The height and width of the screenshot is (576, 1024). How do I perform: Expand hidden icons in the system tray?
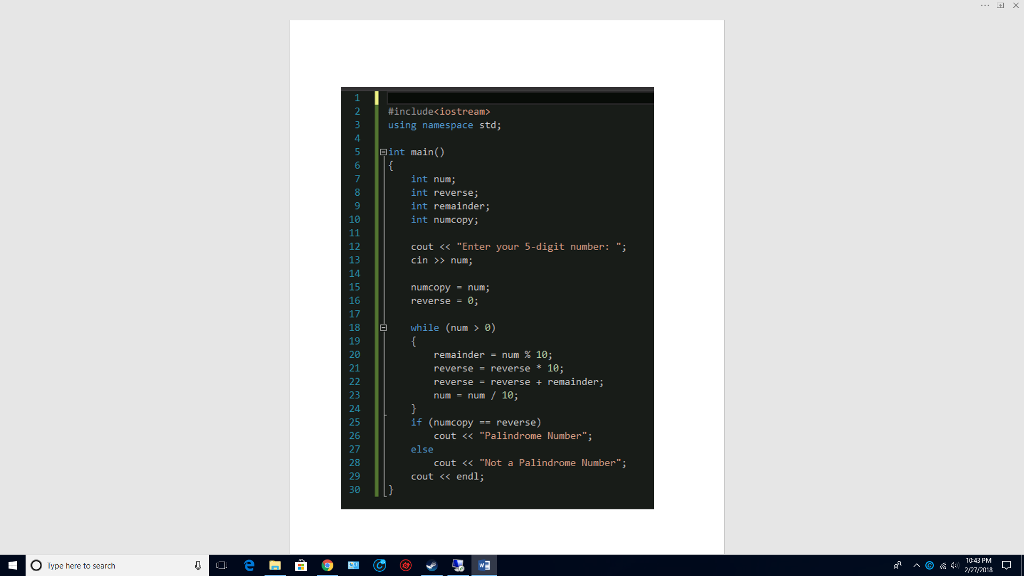click(916, 565)
